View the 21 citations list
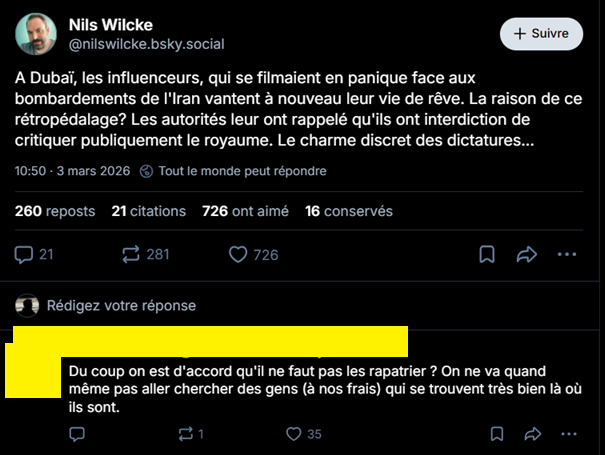 pos(147,211)
